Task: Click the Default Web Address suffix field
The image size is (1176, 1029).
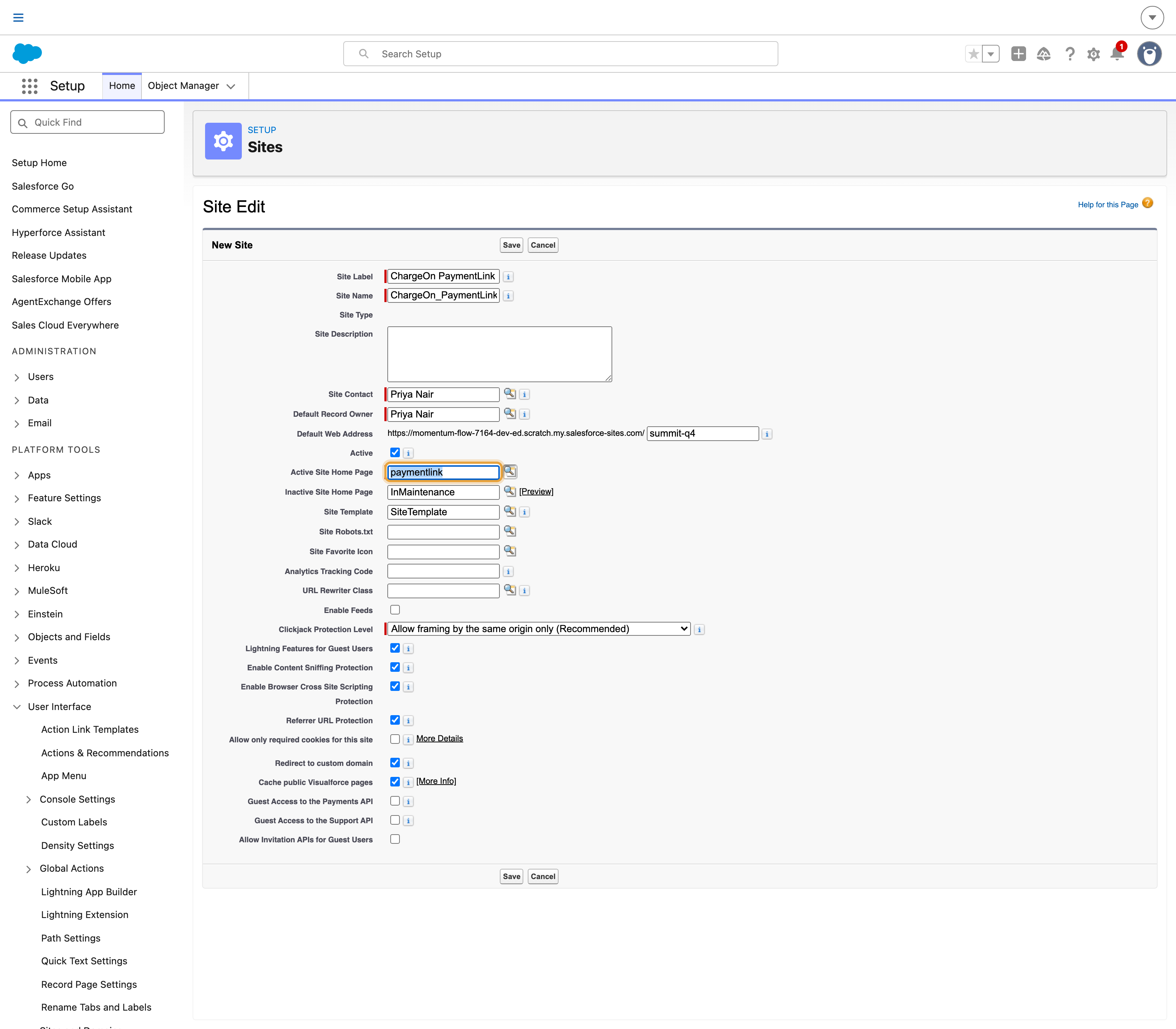Action: pos(703,434)
